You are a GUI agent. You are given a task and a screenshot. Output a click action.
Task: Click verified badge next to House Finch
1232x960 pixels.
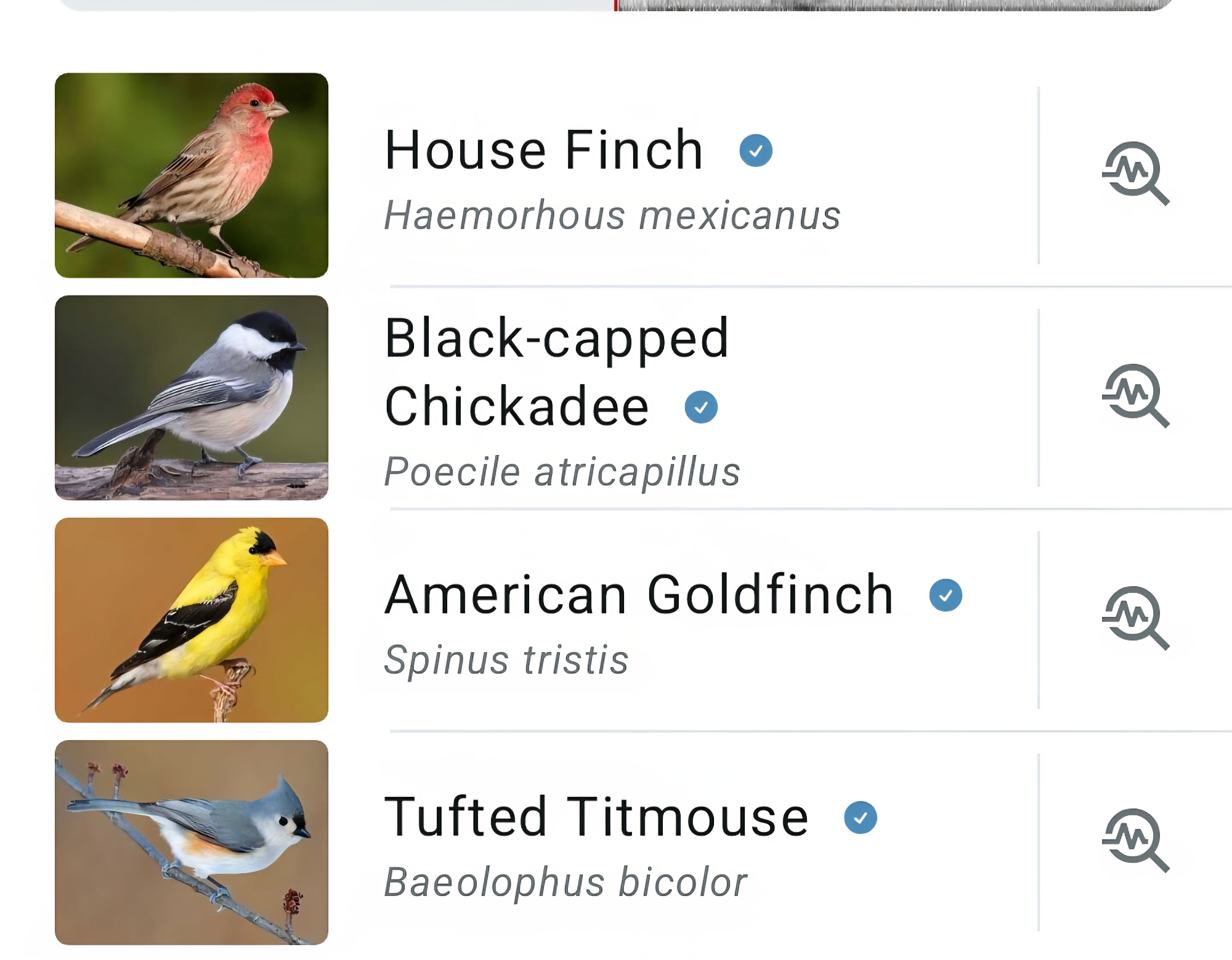(755, 150)
